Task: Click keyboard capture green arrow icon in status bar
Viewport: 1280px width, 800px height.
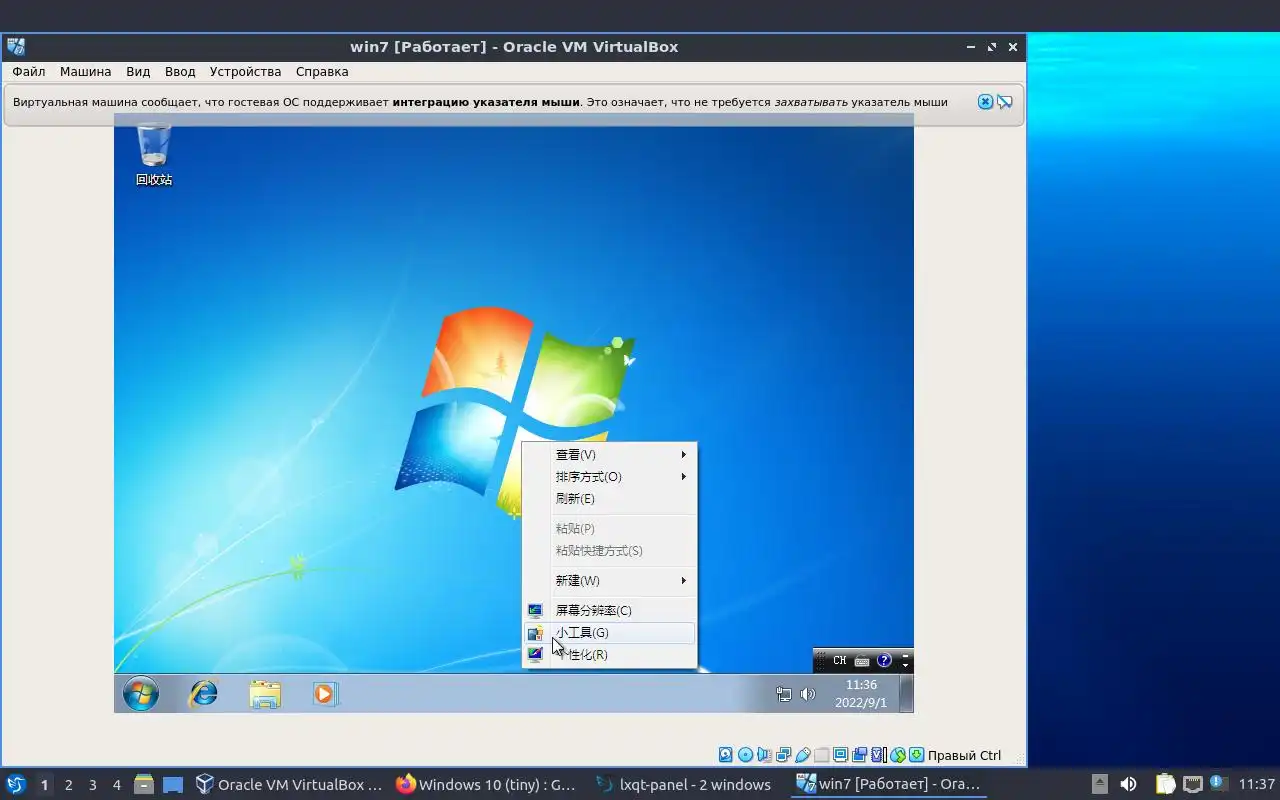Action: pyautogui.click(x=916, y=755)
